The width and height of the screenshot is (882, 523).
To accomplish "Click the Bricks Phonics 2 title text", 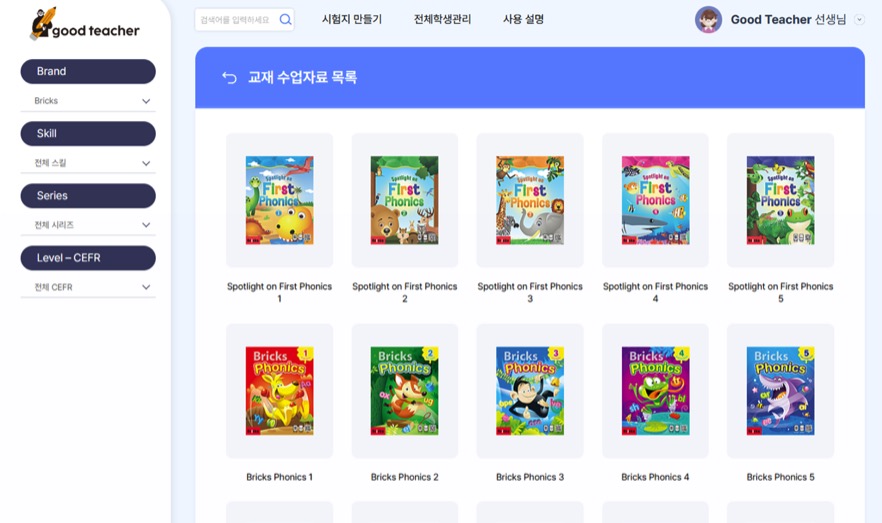I will [404, 477].
